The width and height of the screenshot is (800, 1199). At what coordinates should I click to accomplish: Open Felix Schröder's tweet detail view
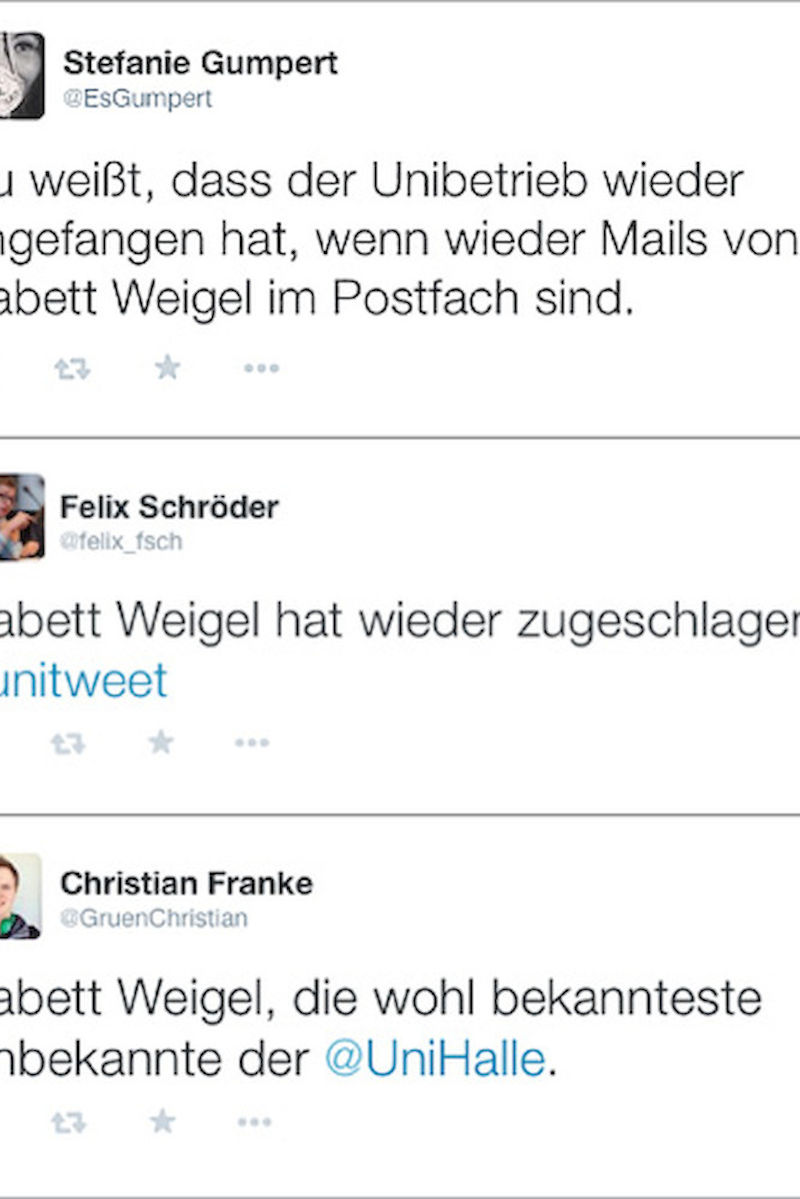400,620
